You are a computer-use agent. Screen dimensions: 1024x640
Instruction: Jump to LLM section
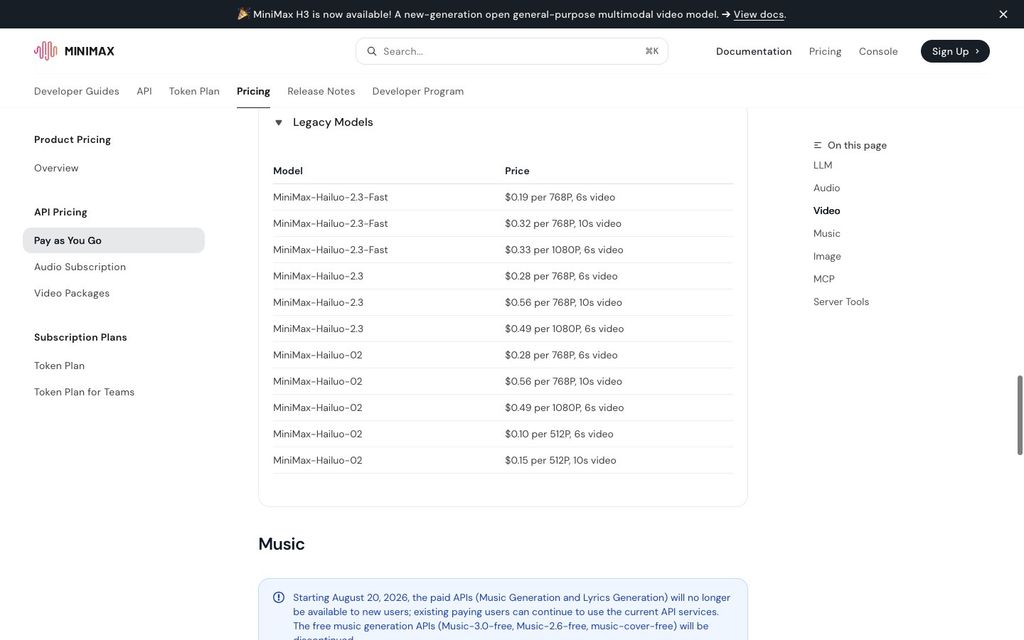pyautogui.click(x=823, y=165)
